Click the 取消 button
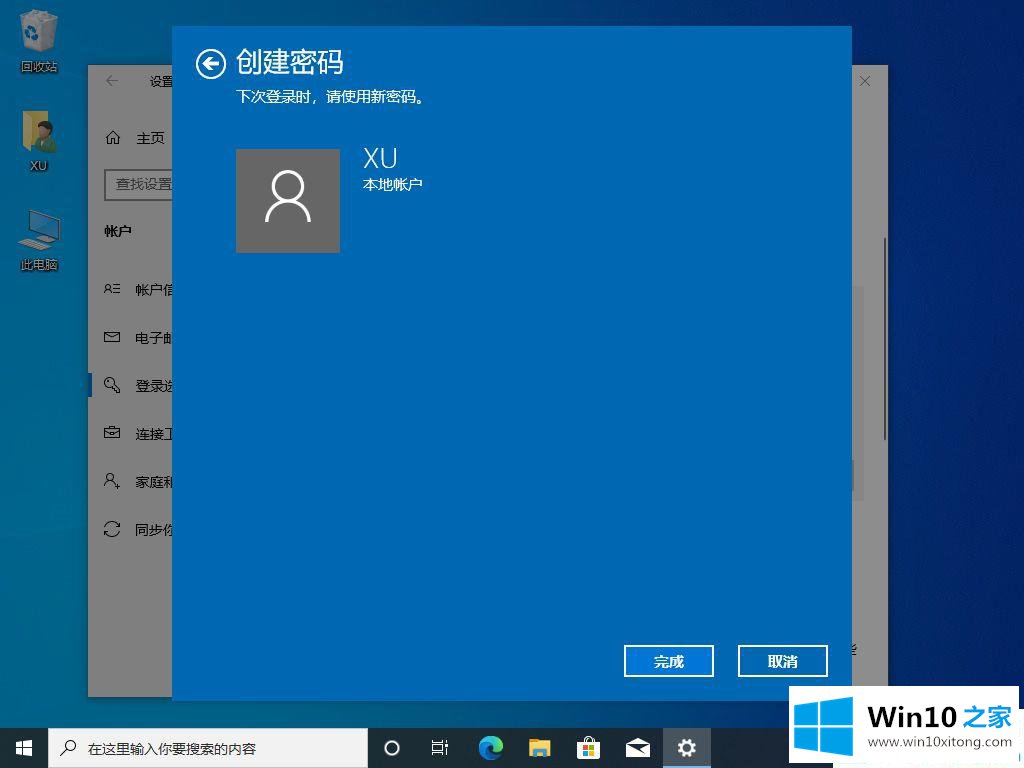Image resolution: width=1024 pixels, height=768 pixels. click(x=782, y=661)
